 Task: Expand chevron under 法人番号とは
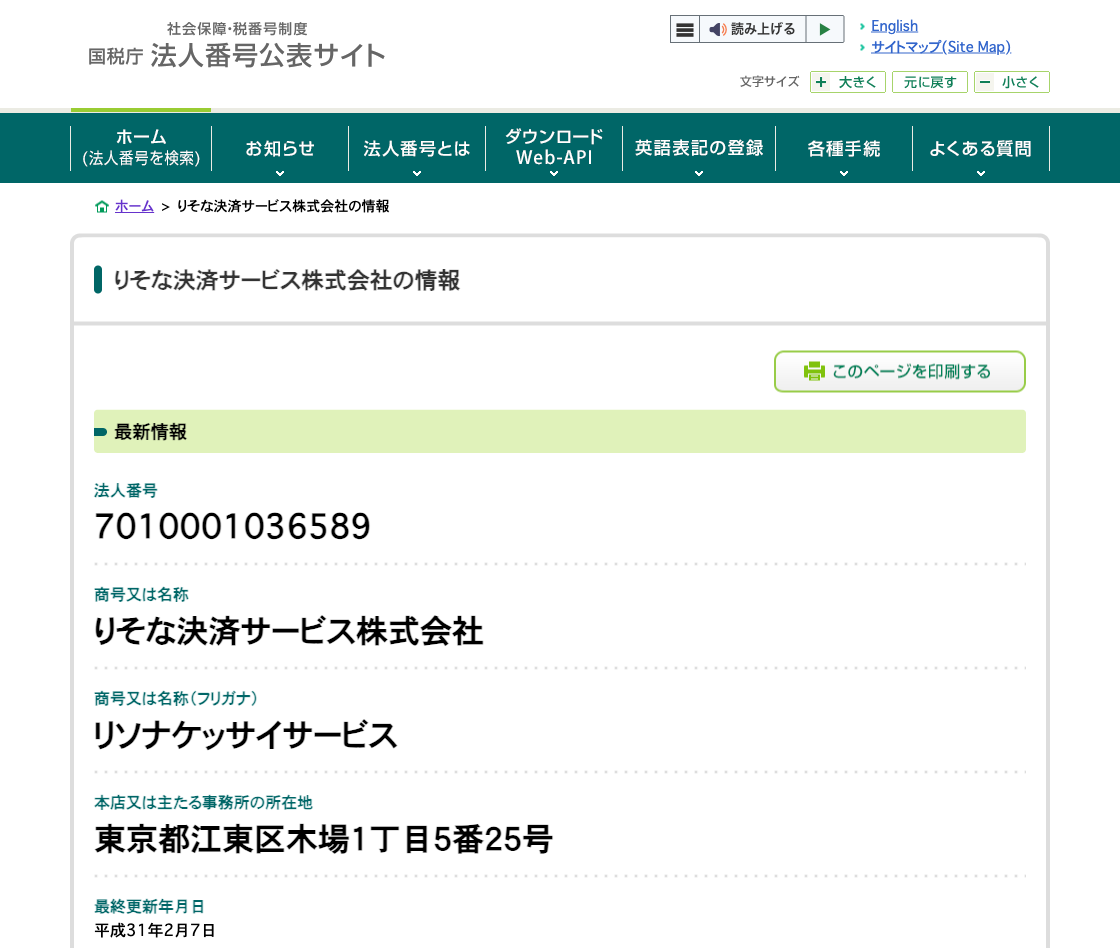[x=417, y=174]
